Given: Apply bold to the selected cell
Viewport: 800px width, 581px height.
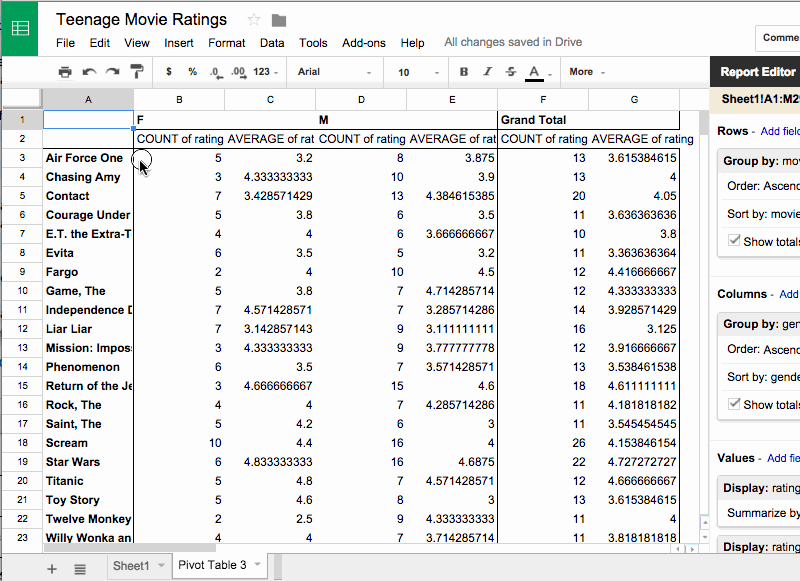Looking at the screenshot, I should coord(464,72).
